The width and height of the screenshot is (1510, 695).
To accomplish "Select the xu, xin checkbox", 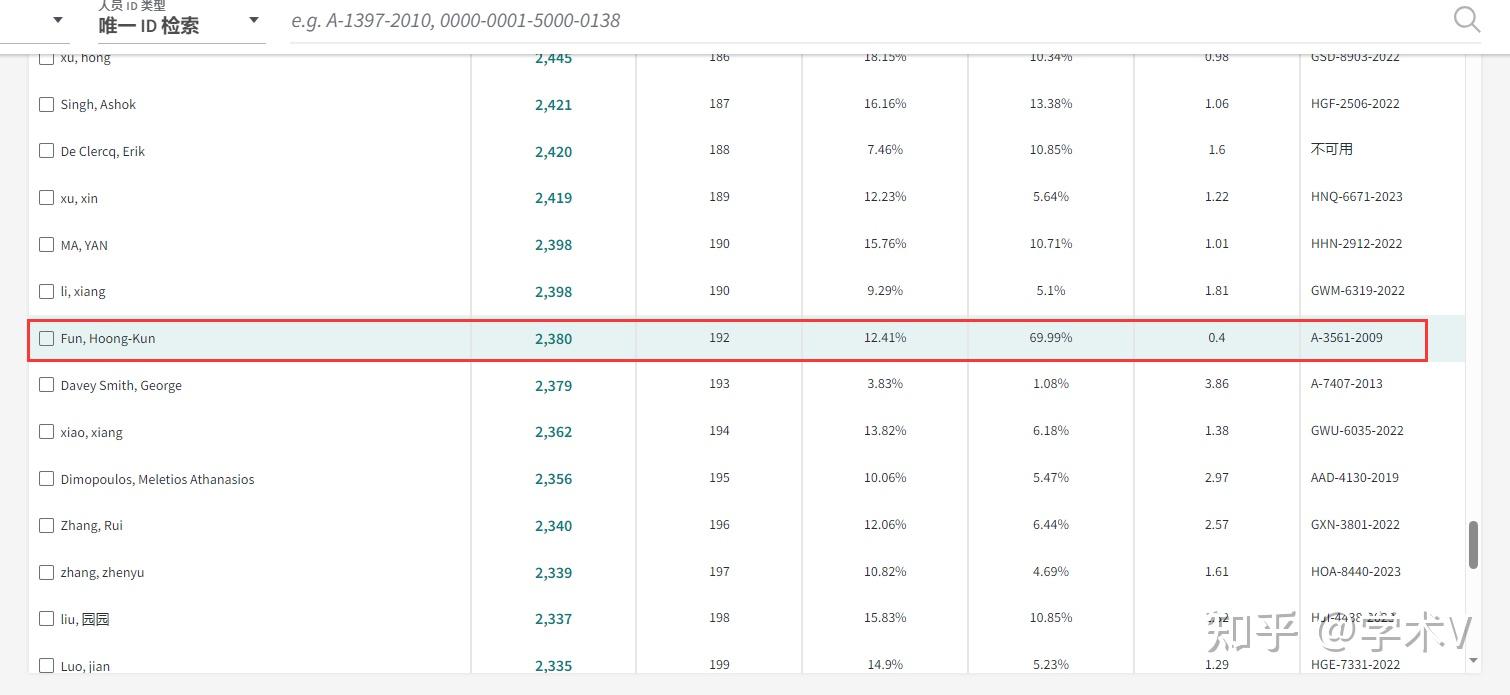I will [46, 198].
